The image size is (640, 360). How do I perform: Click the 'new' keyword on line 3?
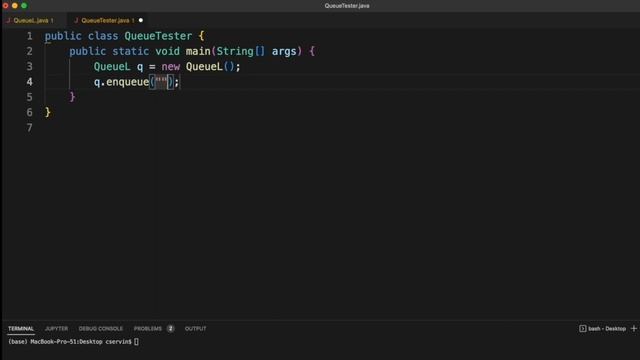171,67
